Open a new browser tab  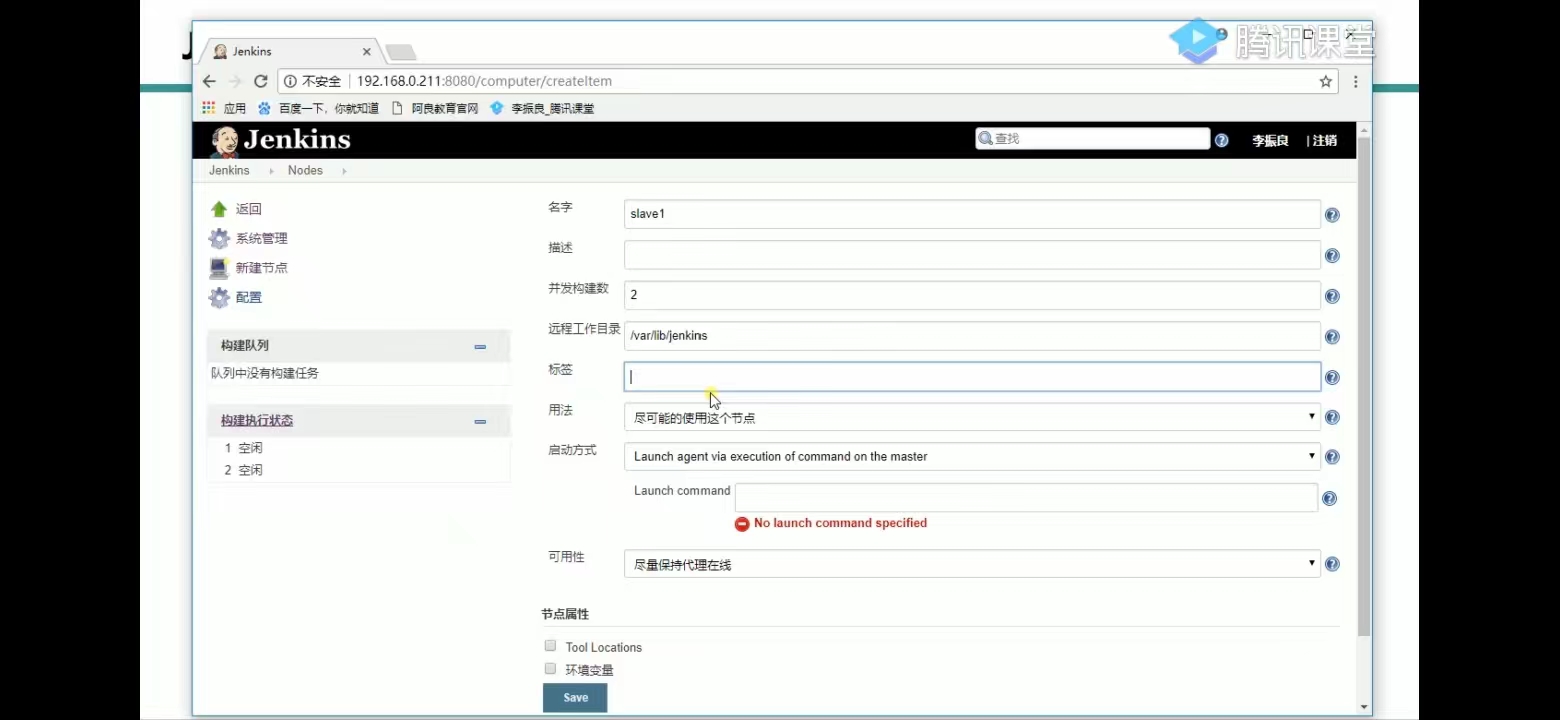click(x=400, y=52)
